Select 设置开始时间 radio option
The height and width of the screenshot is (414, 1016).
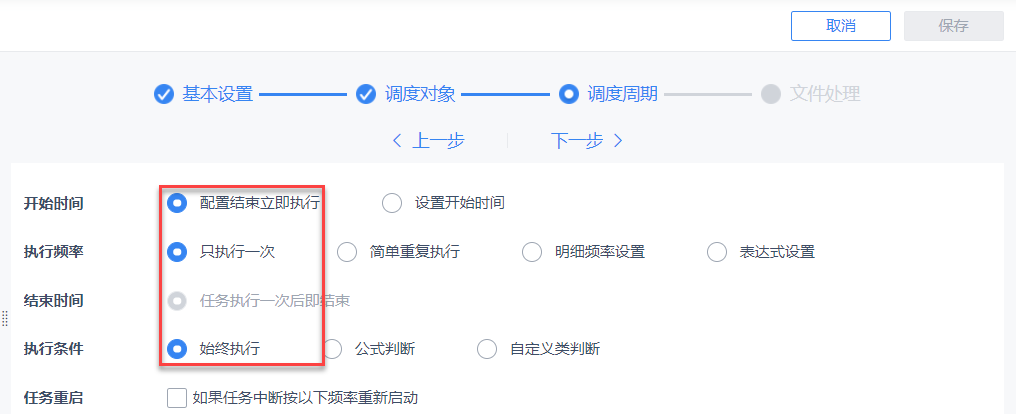click(x=392, y=203)
